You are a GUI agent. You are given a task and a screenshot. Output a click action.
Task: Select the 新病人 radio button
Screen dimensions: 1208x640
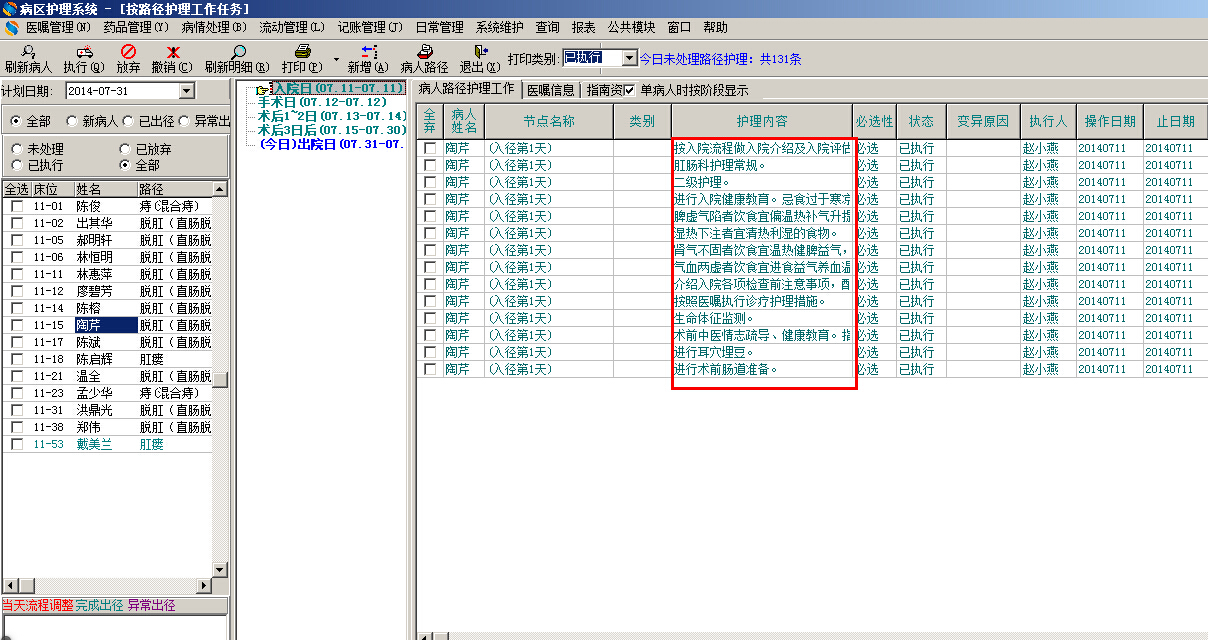(72, 121)
